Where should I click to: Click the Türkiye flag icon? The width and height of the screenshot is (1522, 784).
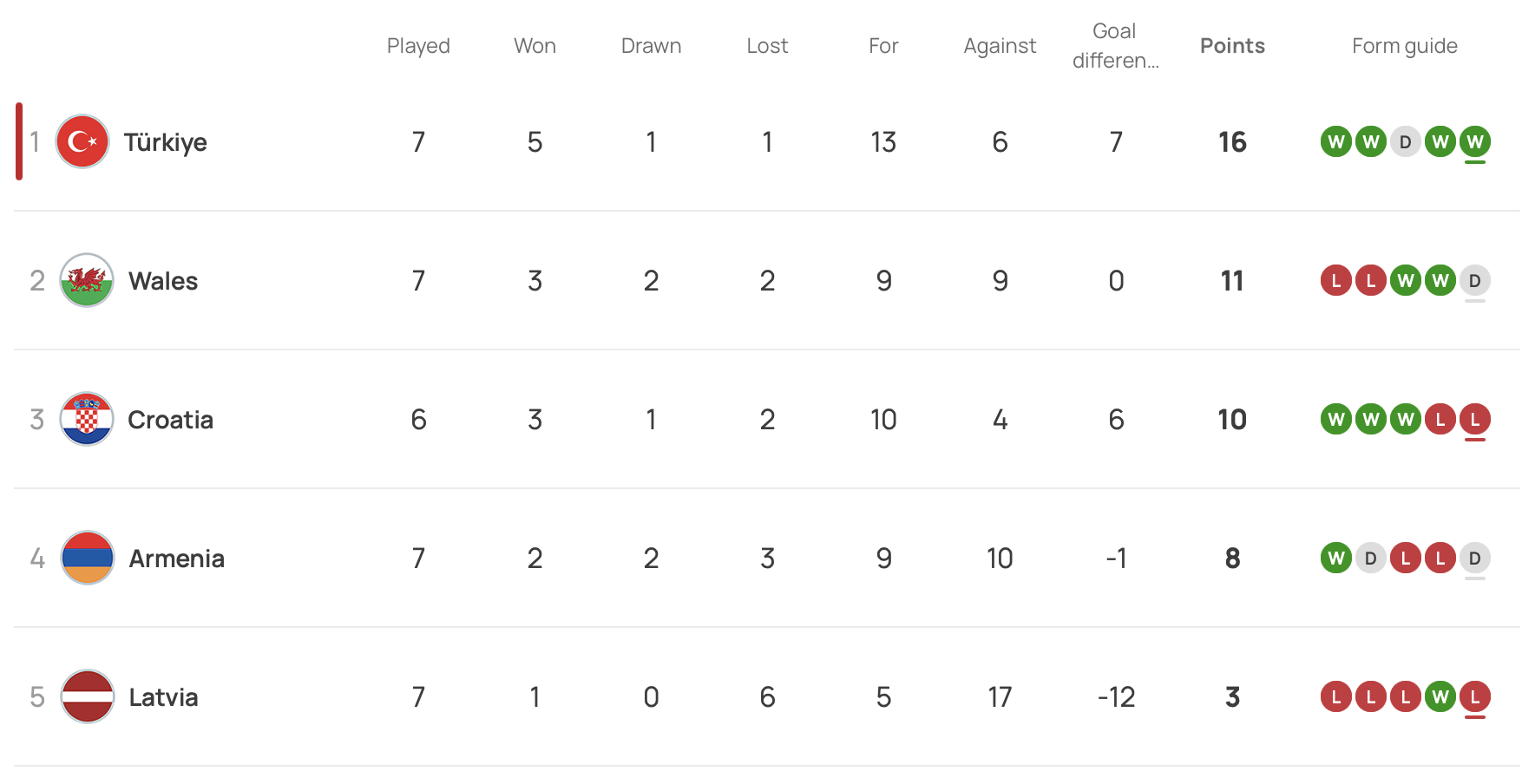click(82, 141)
